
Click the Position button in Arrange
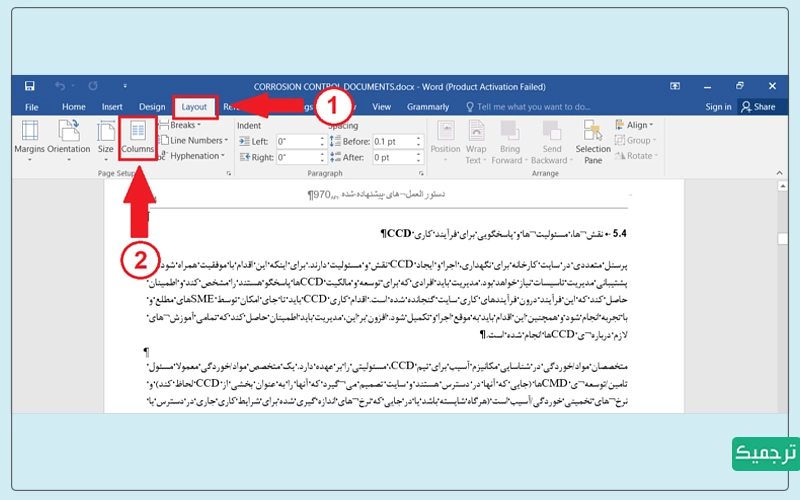pos(445,140)
